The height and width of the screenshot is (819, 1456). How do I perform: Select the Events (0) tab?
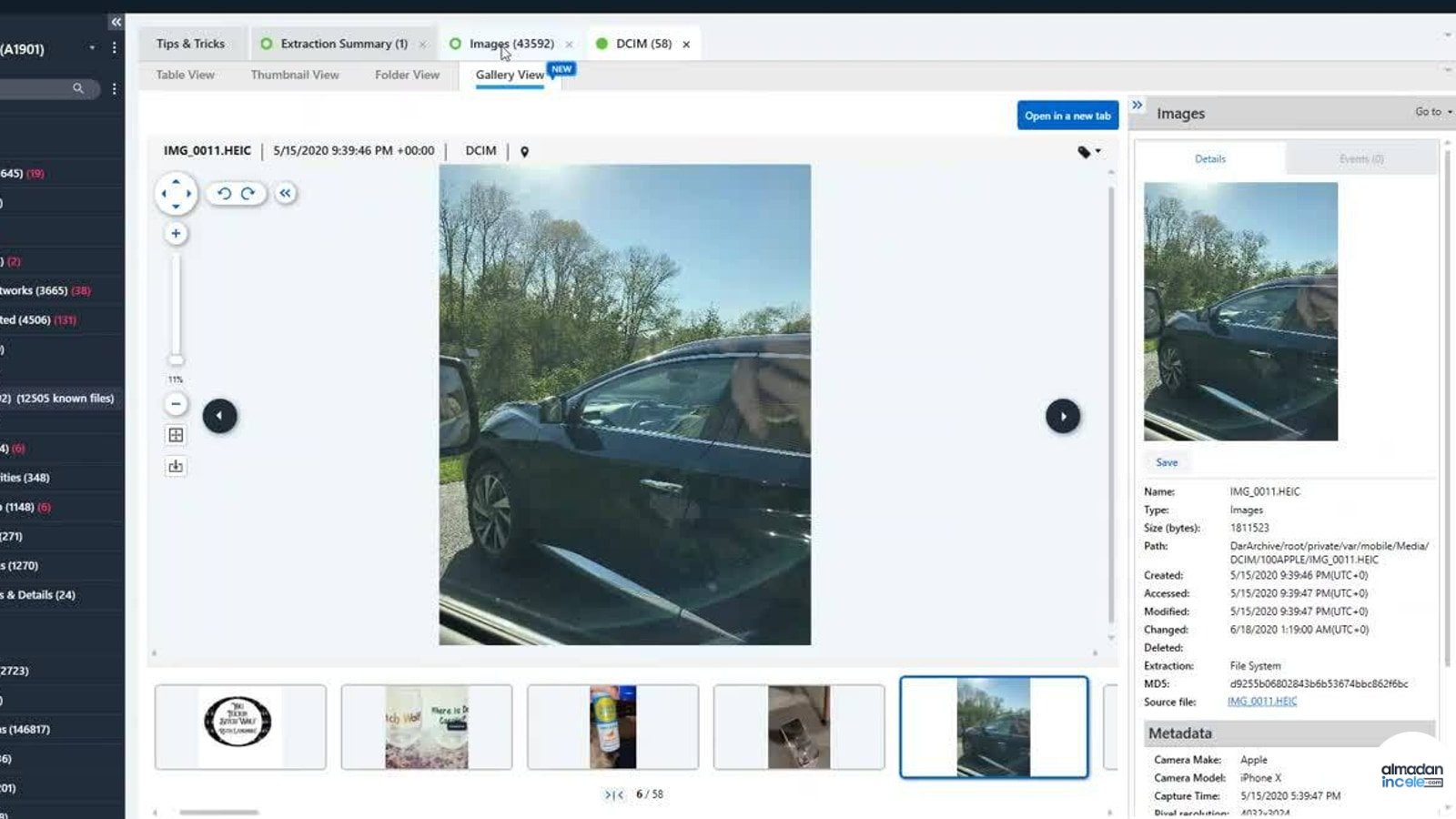[1361, 158]
